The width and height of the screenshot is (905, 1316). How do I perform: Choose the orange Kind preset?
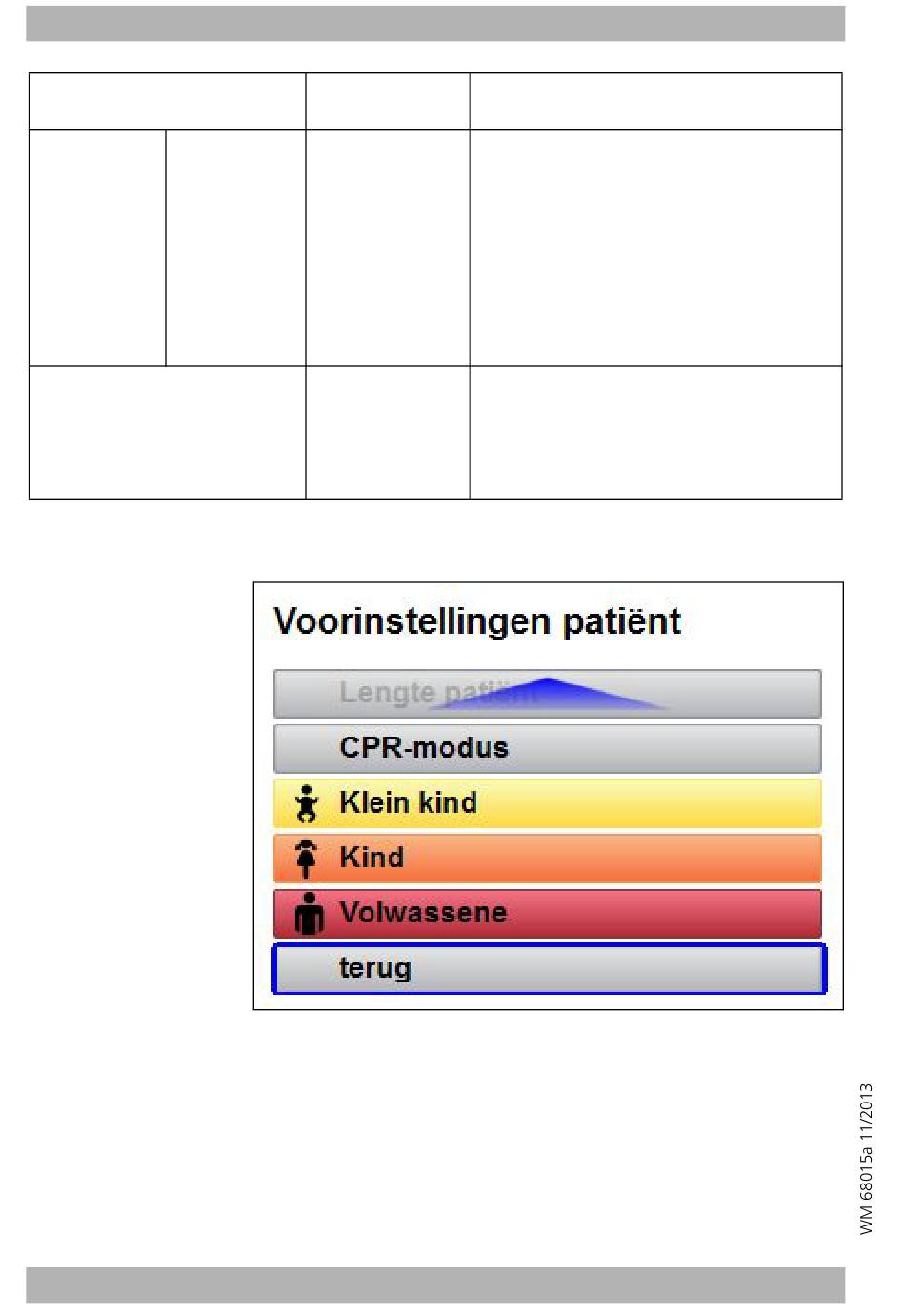point(547,859)
